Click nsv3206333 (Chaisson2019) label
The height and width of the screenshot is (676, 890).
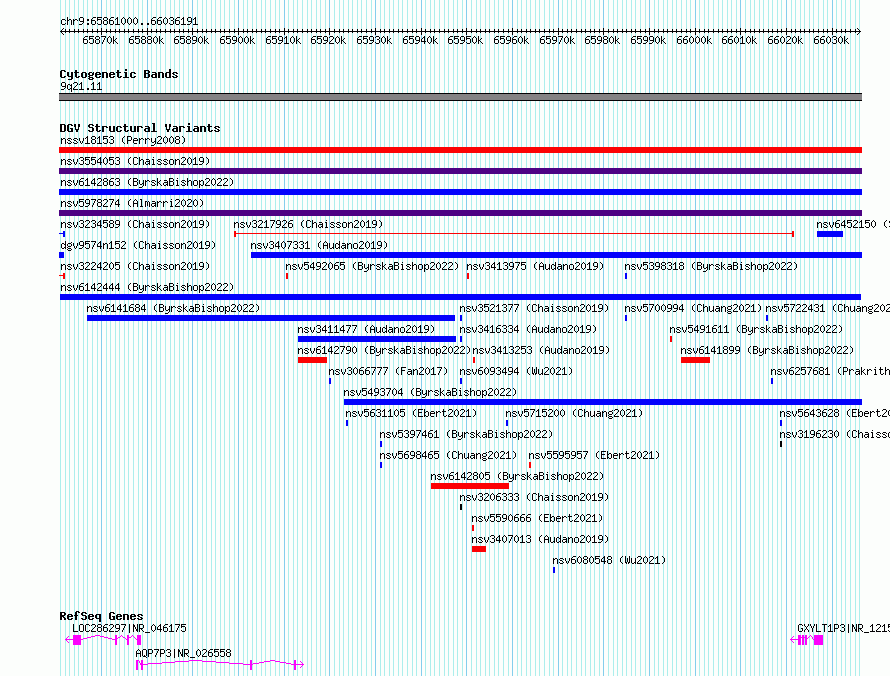(534, 497)
